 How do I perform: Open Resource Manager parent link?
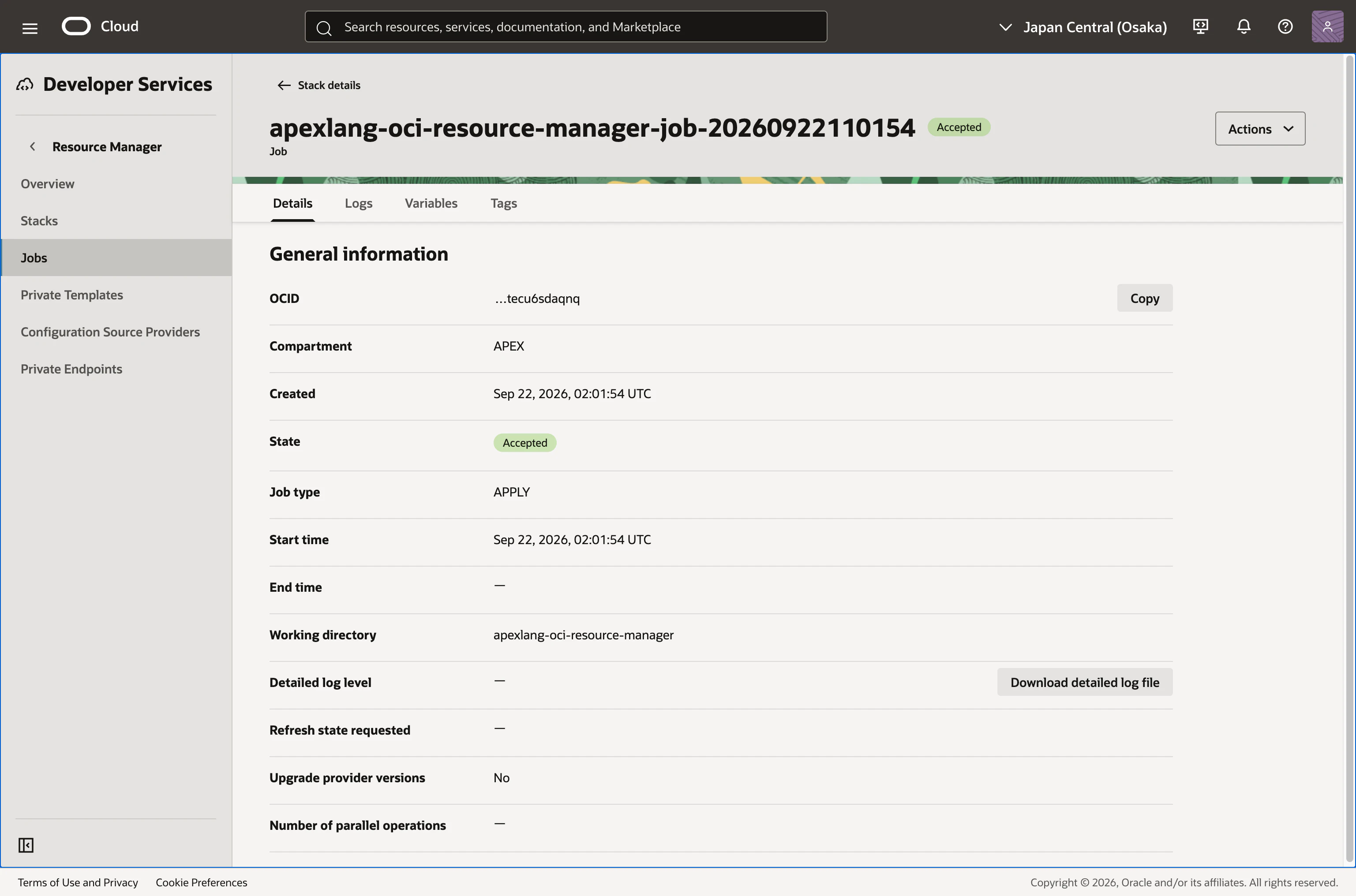[107, 147]
